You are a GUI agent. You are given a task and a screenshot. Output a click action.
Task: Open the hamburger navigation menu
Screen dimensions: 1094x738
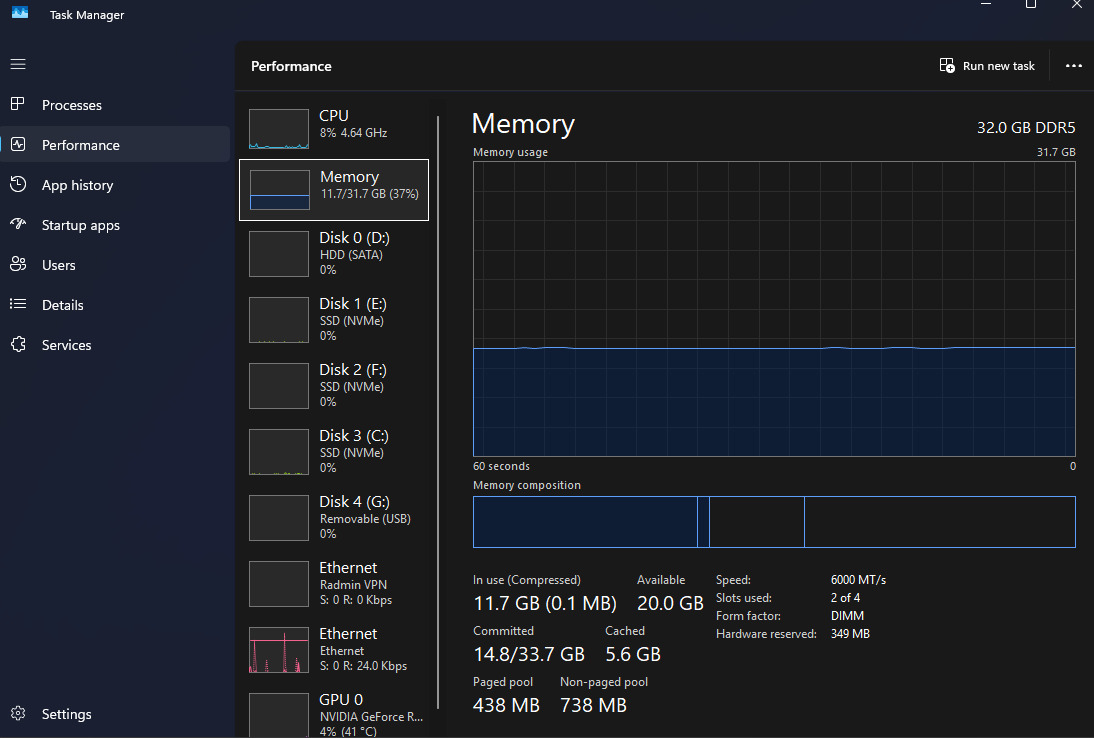[x=18, y=64]
